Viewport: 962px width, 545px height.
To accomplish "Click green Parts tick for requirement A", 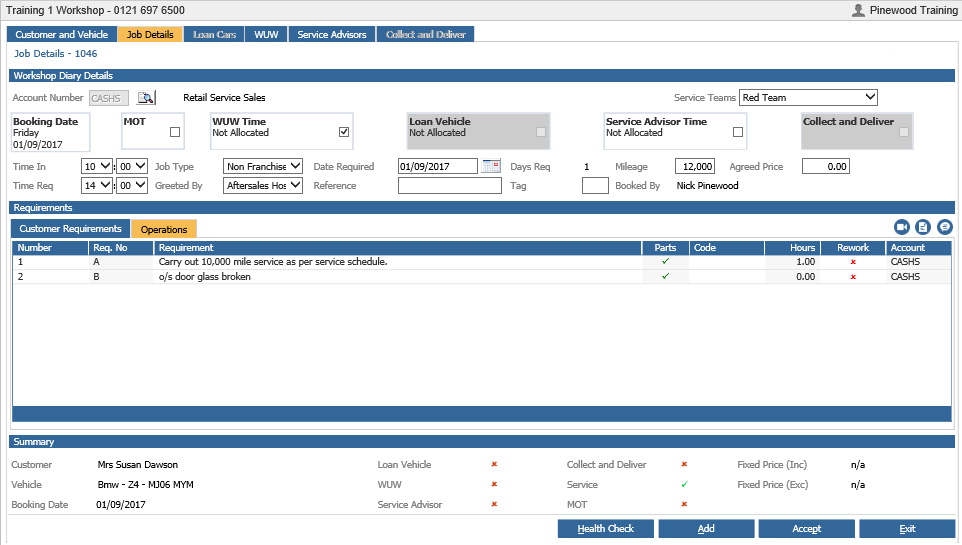I will point(666,261).
